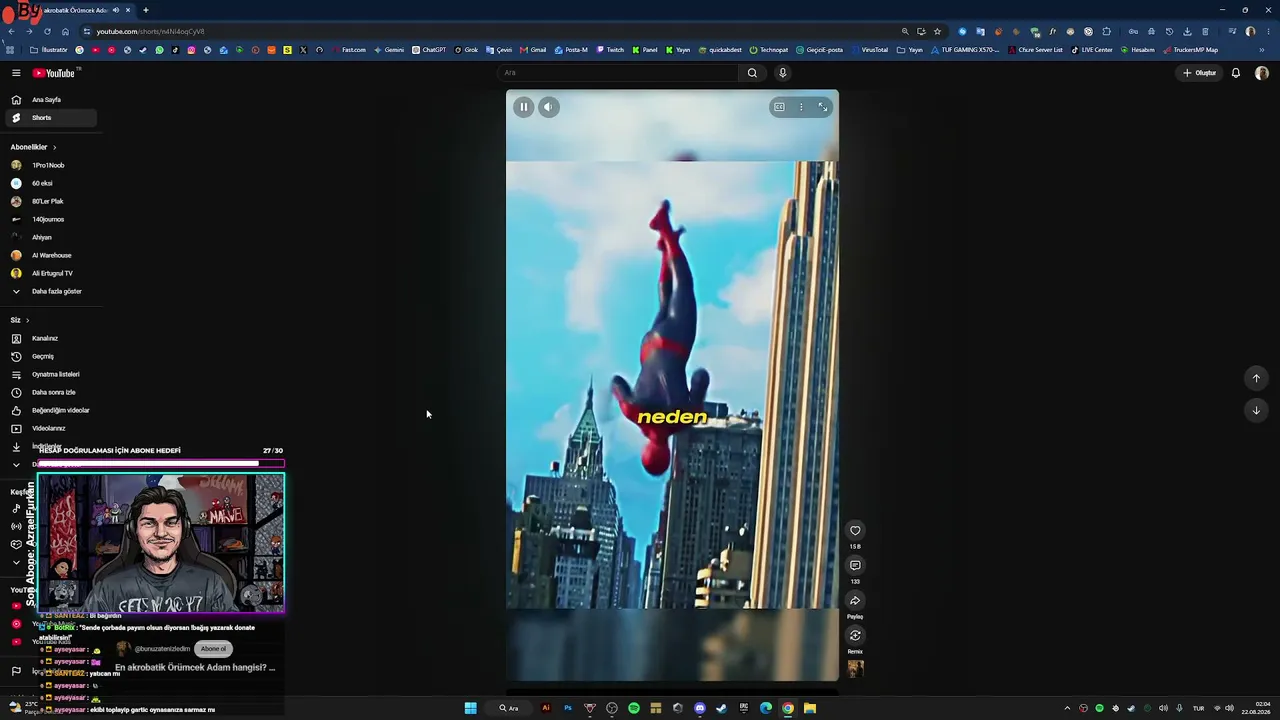Mute the Shorts video volume
Image resolution: width=1280 pixels, height=720 pixels.
[548, 107]
